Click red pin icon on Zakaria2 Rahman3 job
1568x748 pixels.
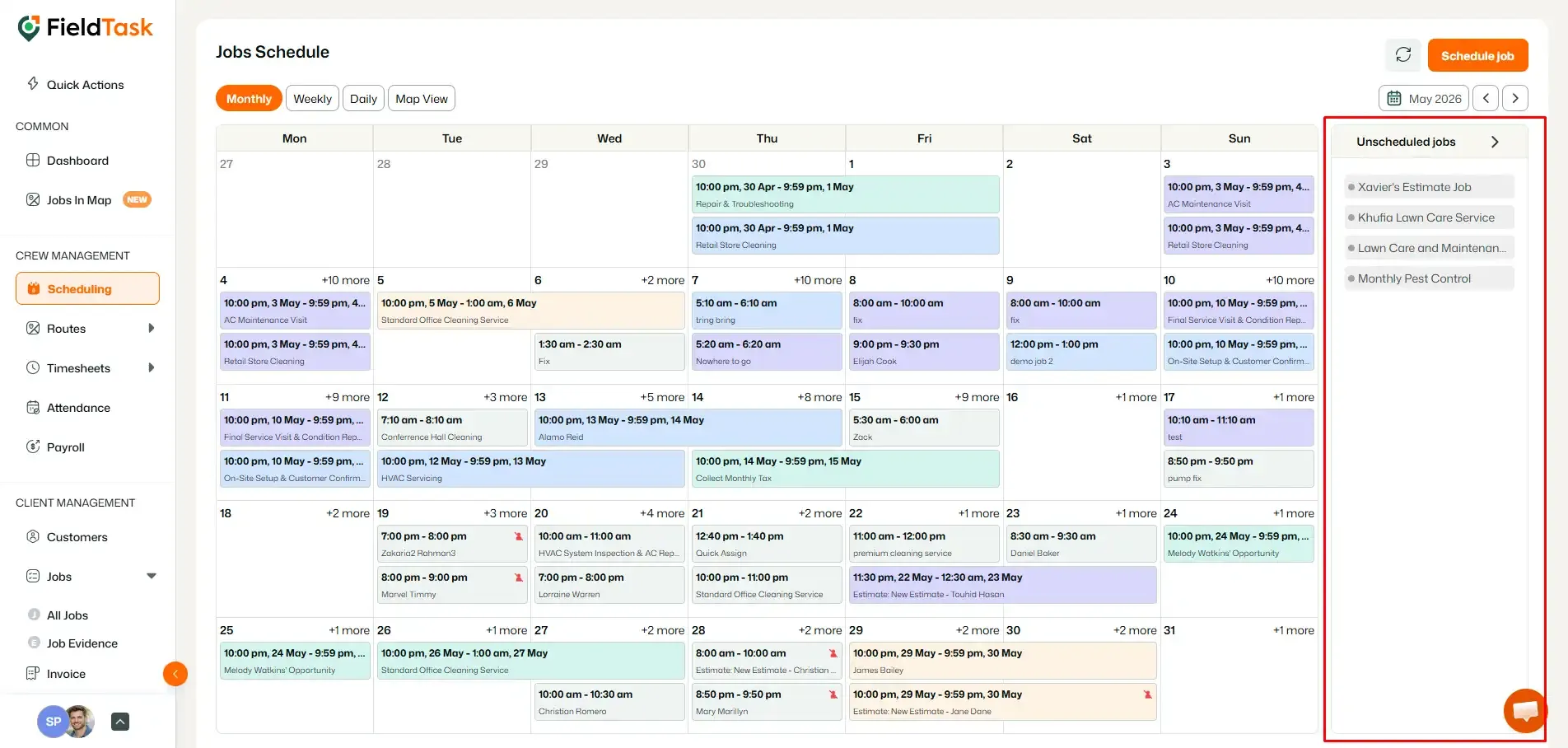coord(518,536)
